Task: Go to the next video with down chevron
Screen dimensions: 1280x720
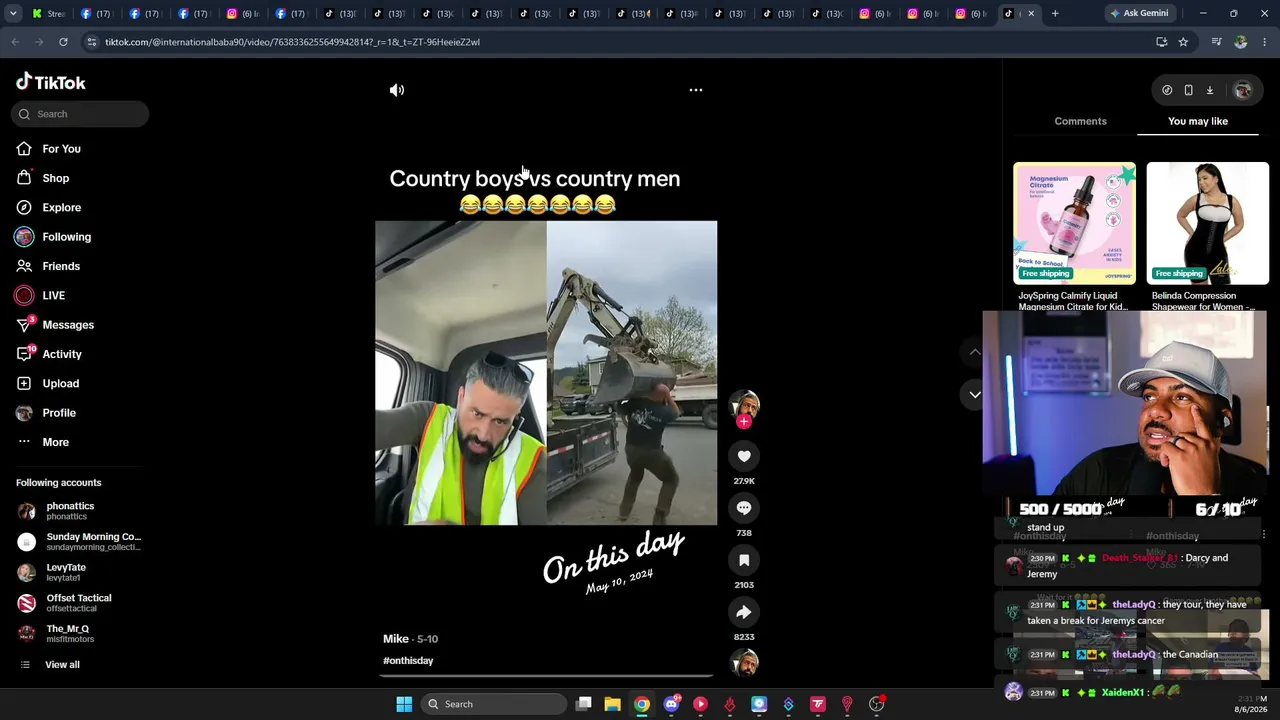Action: [x=975, y=394]
